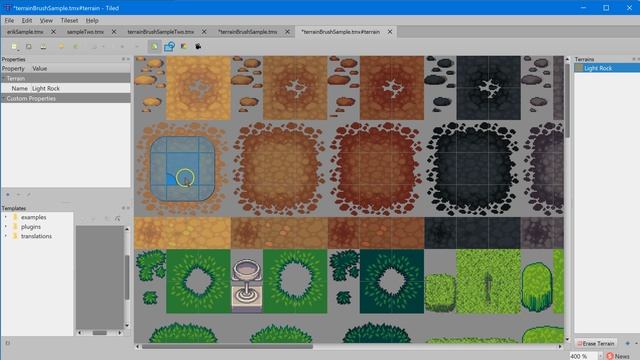Open the 400 % zoom dropdown

(600, 356)
